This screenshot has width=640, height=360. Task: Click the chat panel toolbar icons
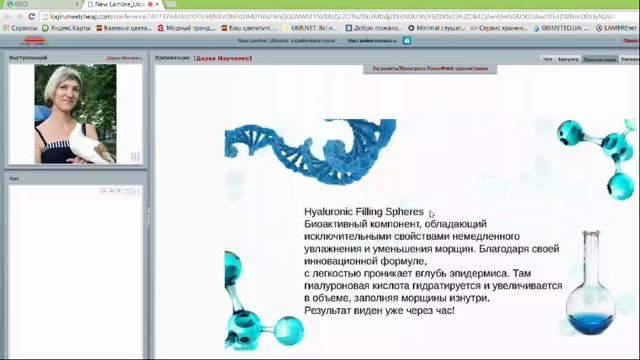(x=120, y=191)
